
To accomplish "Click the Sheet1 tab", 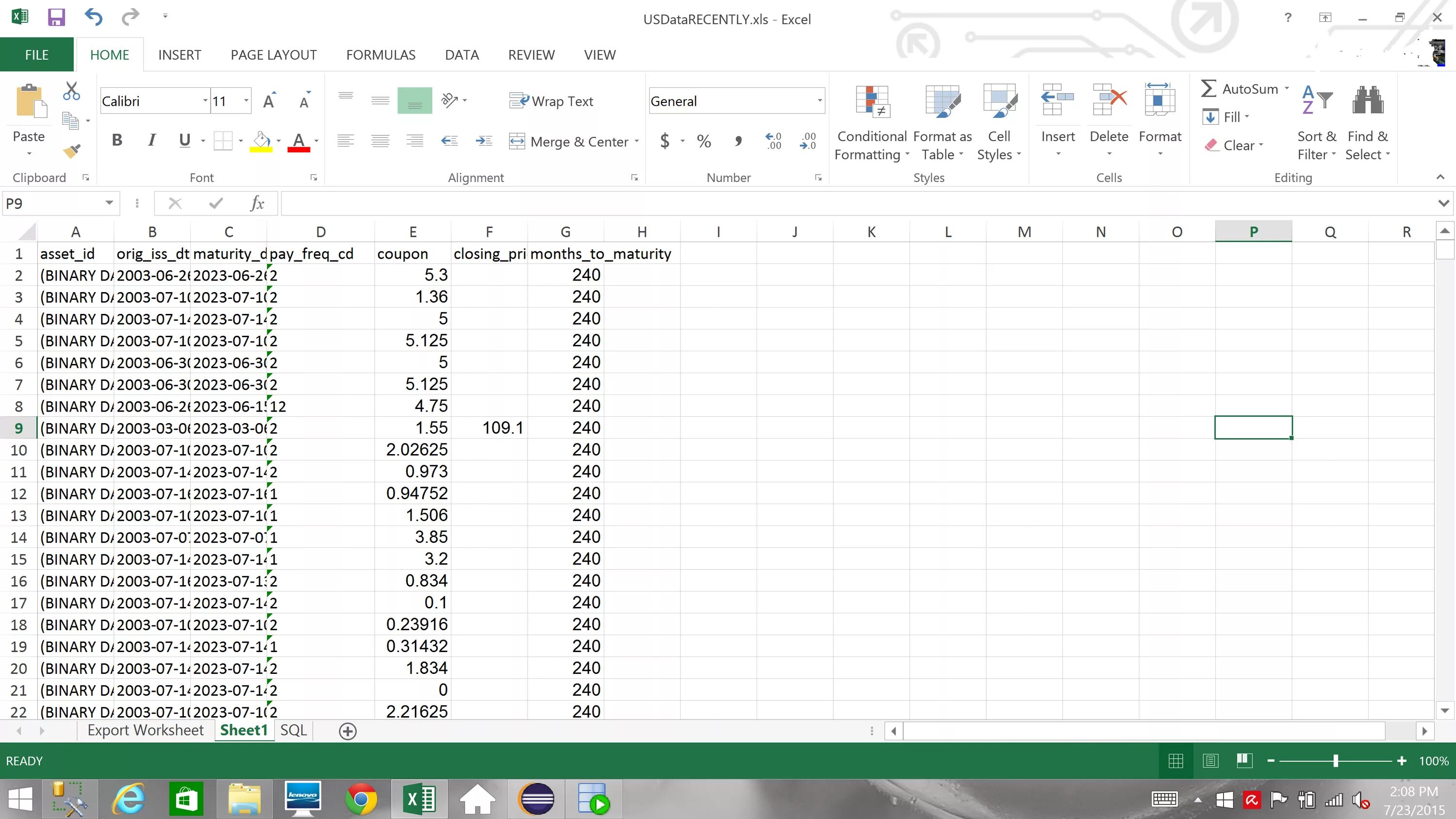I will [x=244, y=730].
